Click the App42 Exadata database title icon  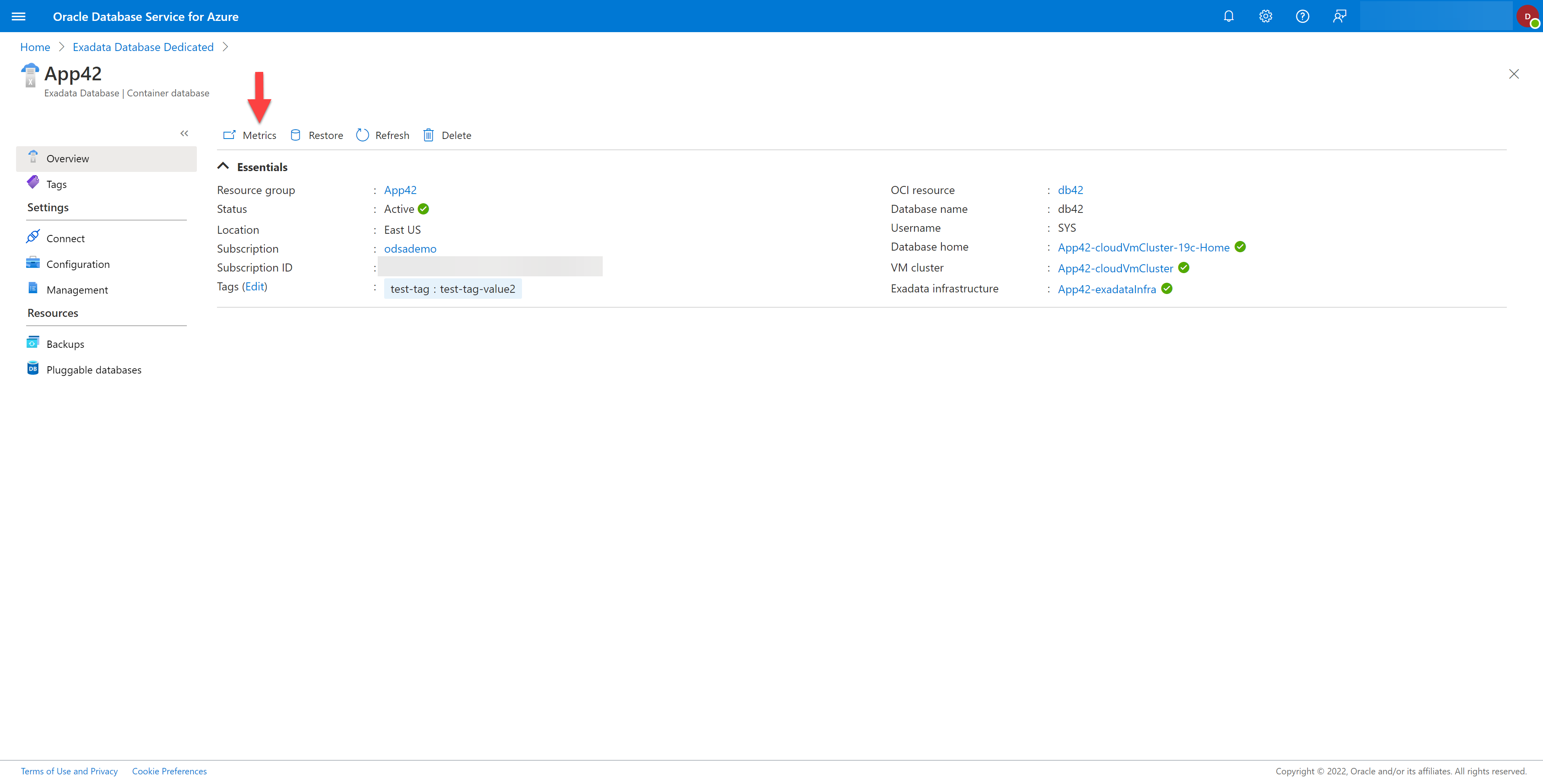point(30,76)
